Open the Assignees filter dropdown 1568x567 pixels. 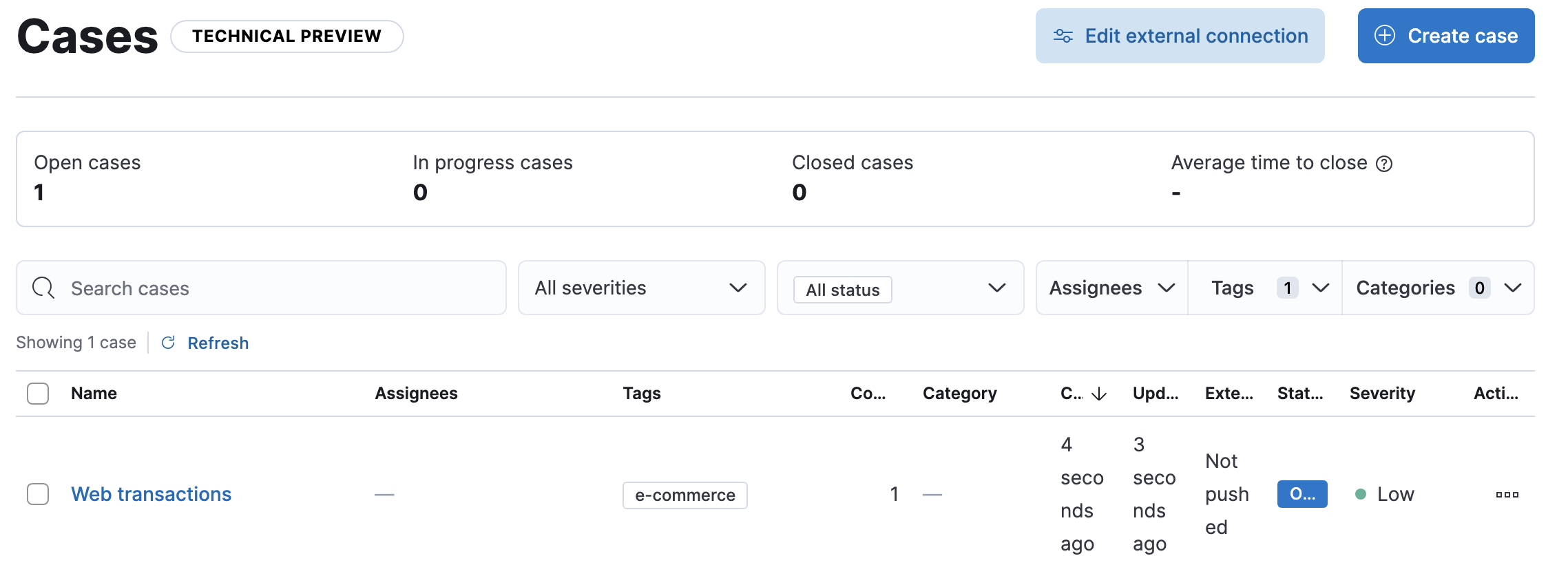(x=1111, y=288)
